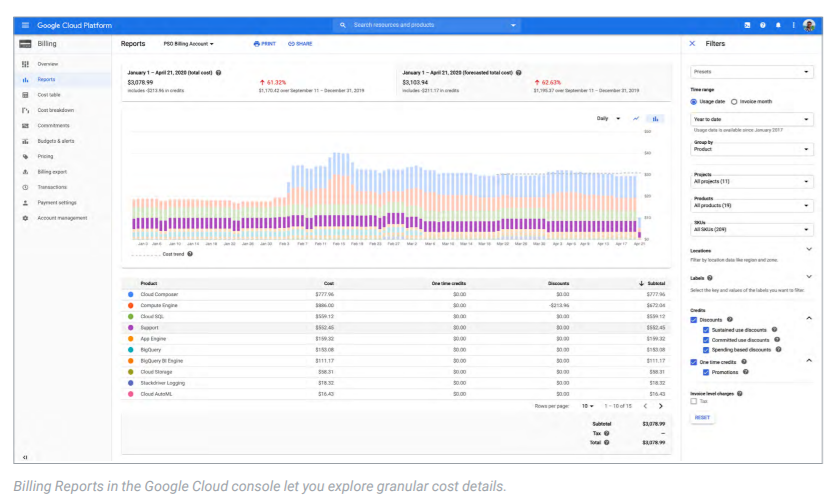
Task: Click the Pricing tag icon
Action: [x=25, y=157]
